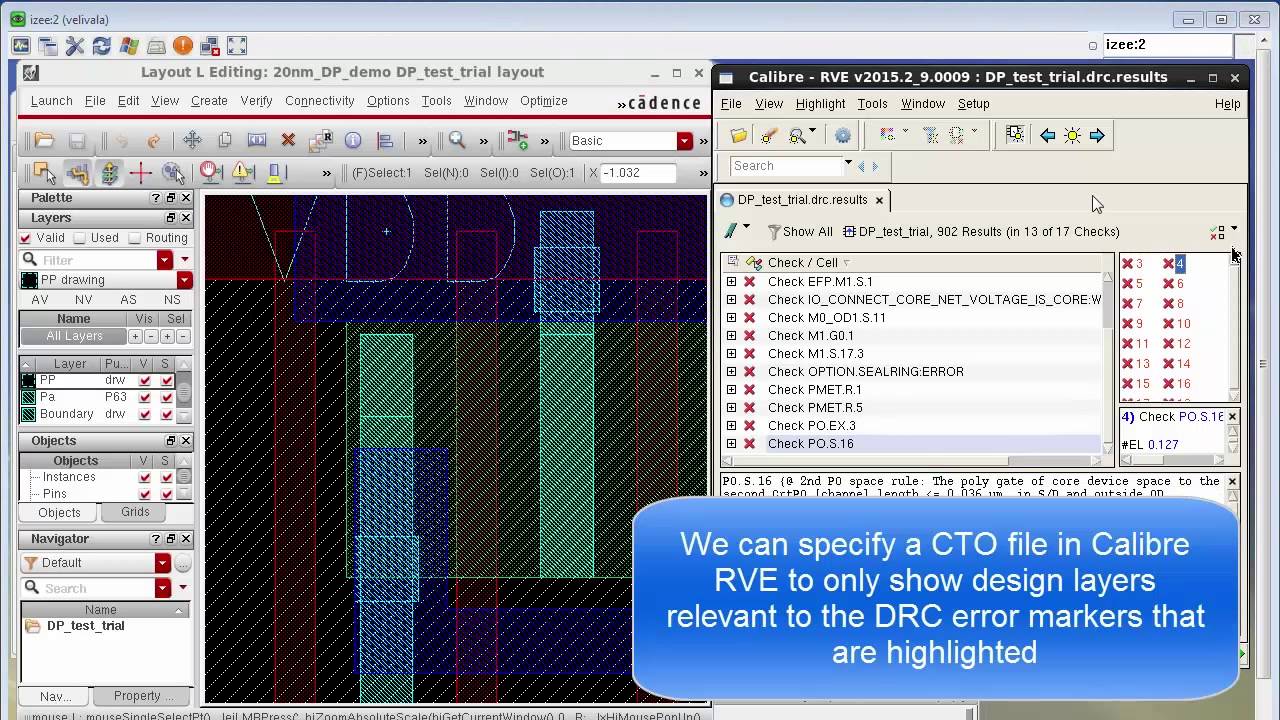The image size is (1280, 720).
Task: Click the All Layers button
Action: pyautogui.click(x=74, y=336)
